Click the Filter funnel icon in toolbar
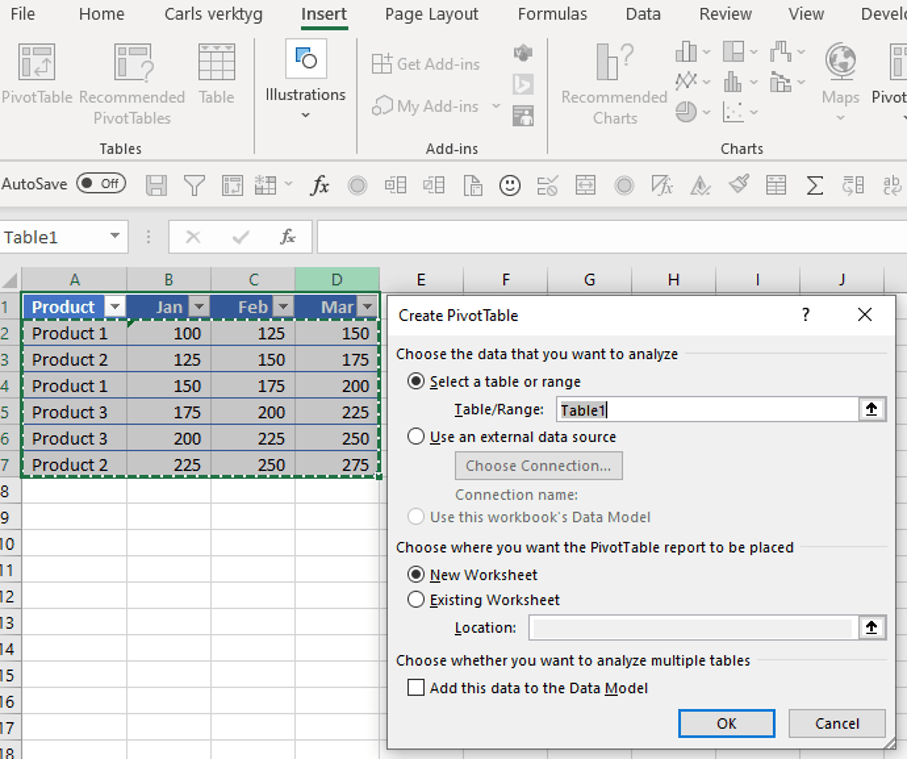Viewport: 908px width, 760px height. tap(194, 185)
